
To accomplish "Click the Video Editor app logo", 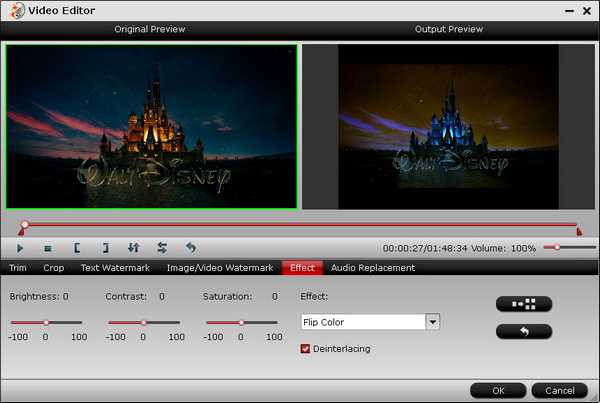I will point(16,10).
